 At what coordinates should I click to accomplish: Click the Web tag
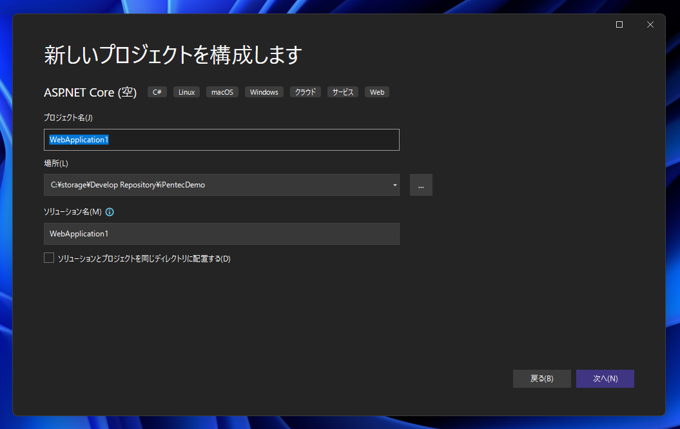pos(377,92)
